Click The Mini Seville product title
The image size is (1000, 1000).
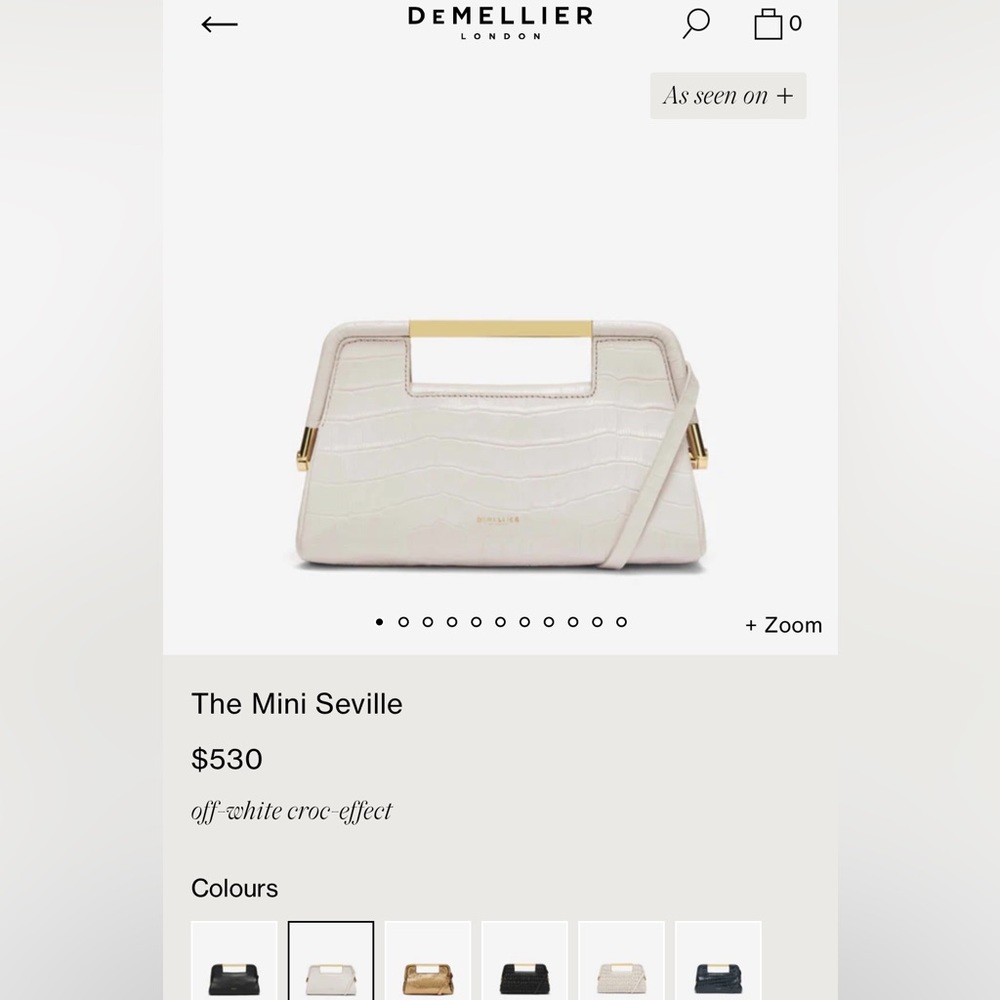tap(297, 704)
